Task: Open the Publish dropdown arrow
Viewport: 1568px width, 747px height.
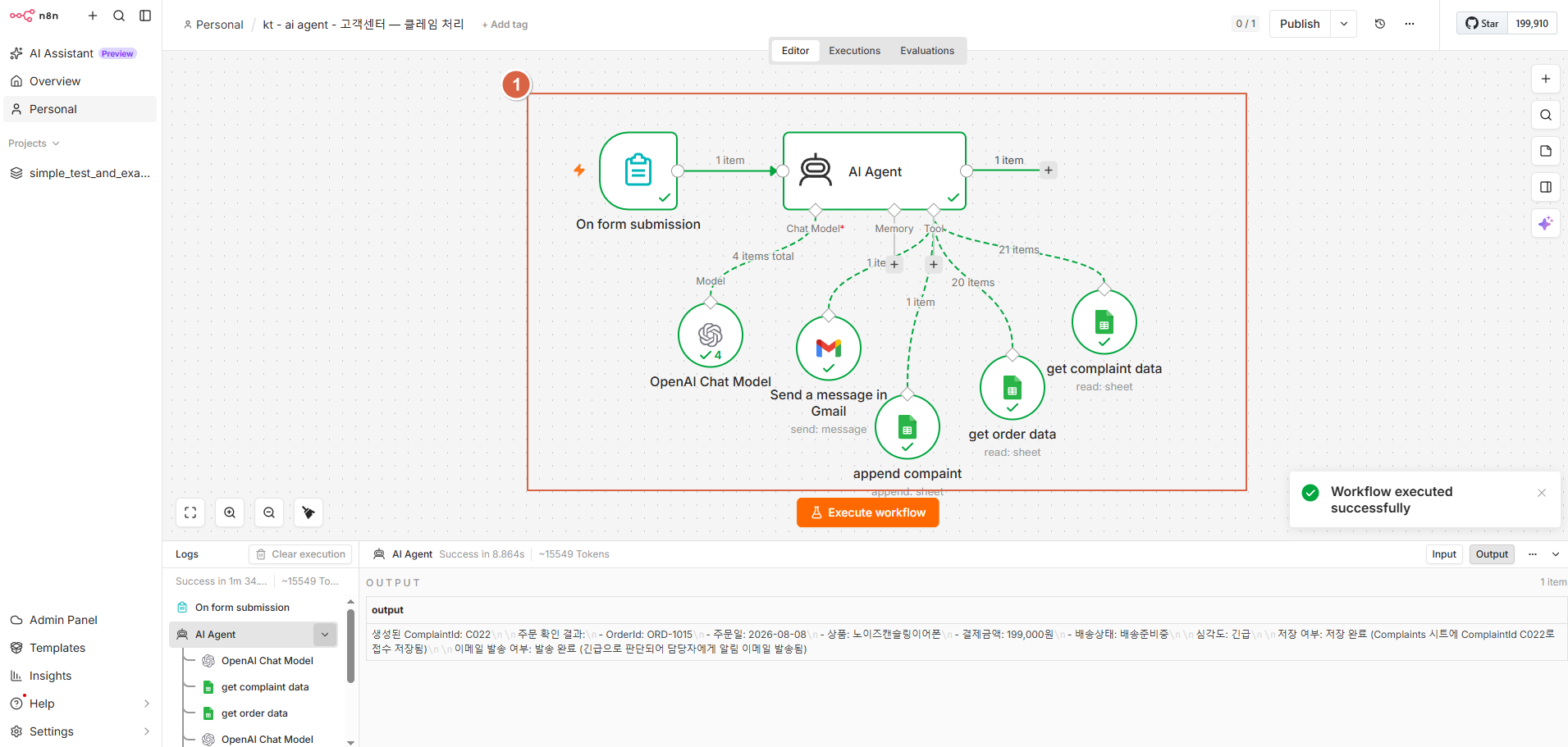Action: pyautogui.click(x=1344, y=24)
